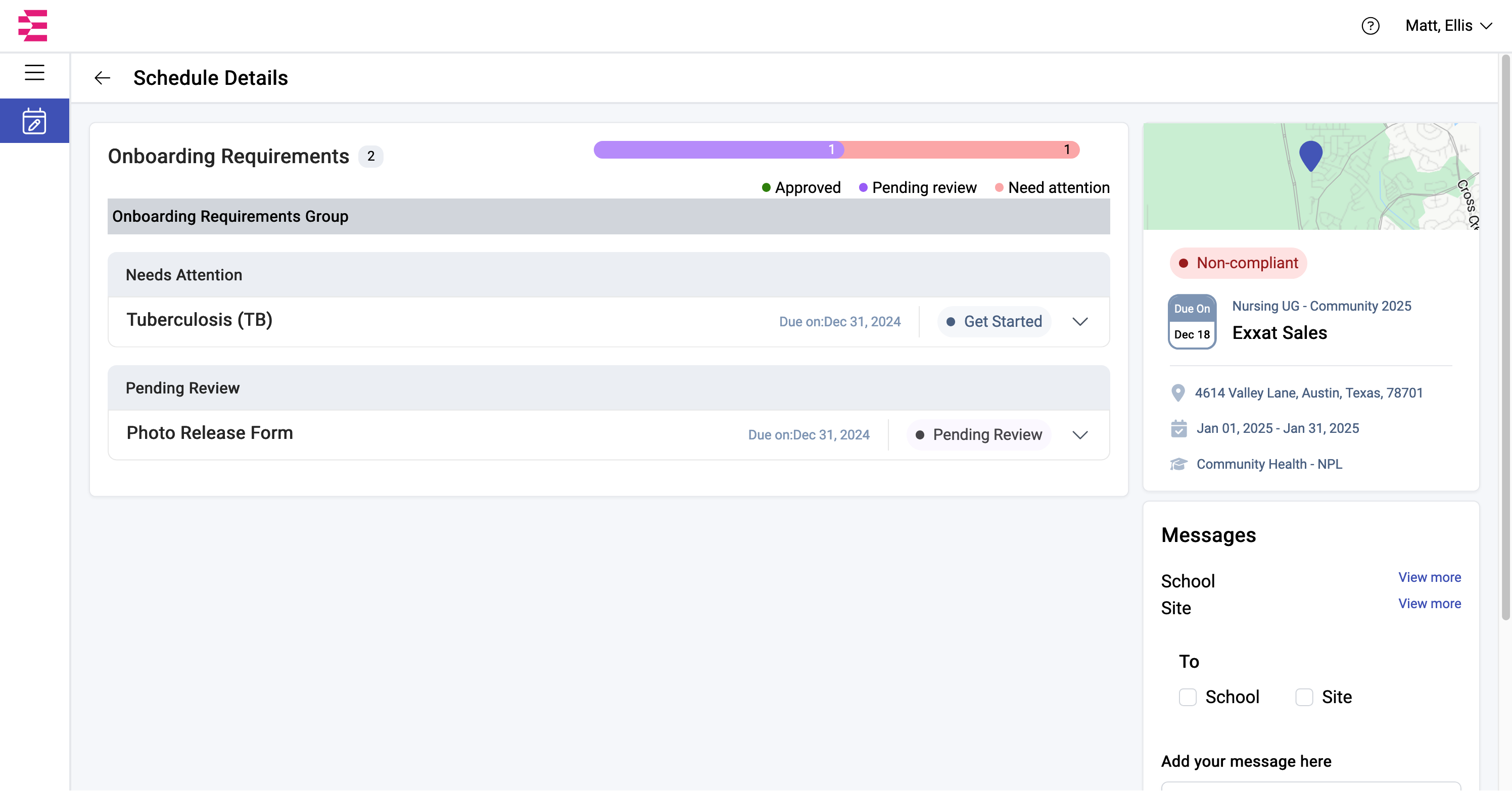The height and width of the screenshot is (791, 1512).
Task: Click Get Started for Tuberculosis
Action: [994, 322]
